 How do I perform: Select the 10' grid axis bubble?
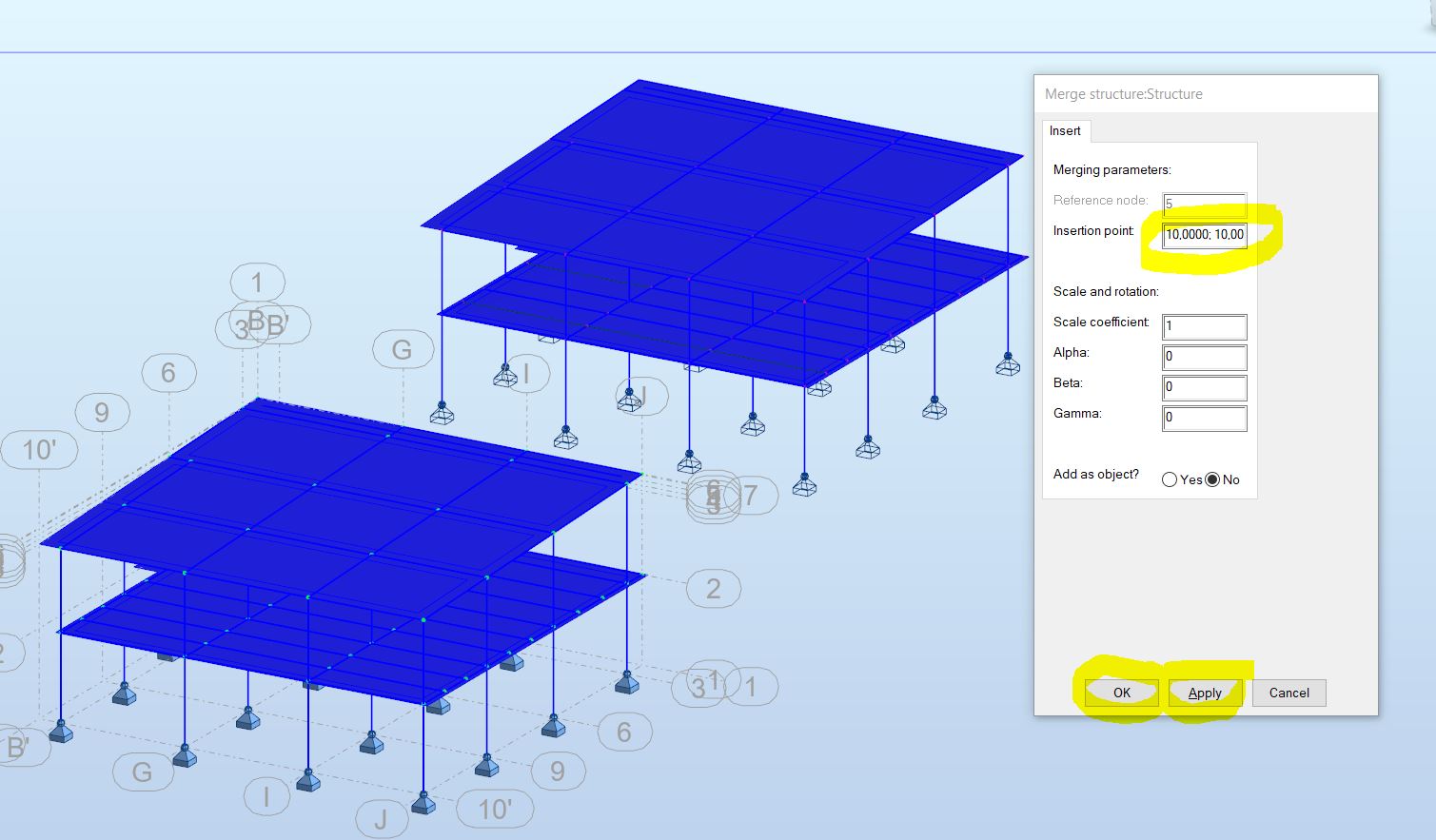(41, 448)
